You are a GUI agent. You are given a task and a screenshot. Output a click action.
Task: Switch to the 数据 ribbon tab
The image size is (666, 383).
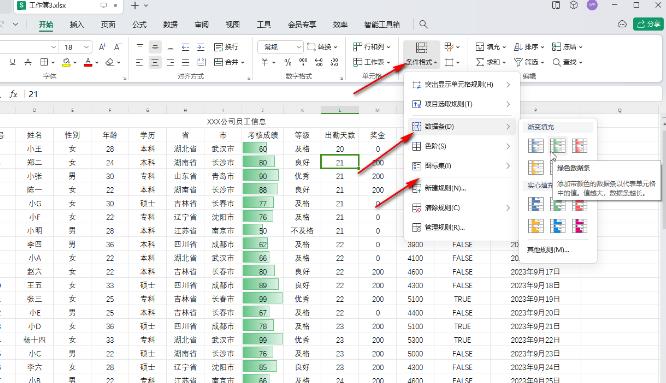170,25
